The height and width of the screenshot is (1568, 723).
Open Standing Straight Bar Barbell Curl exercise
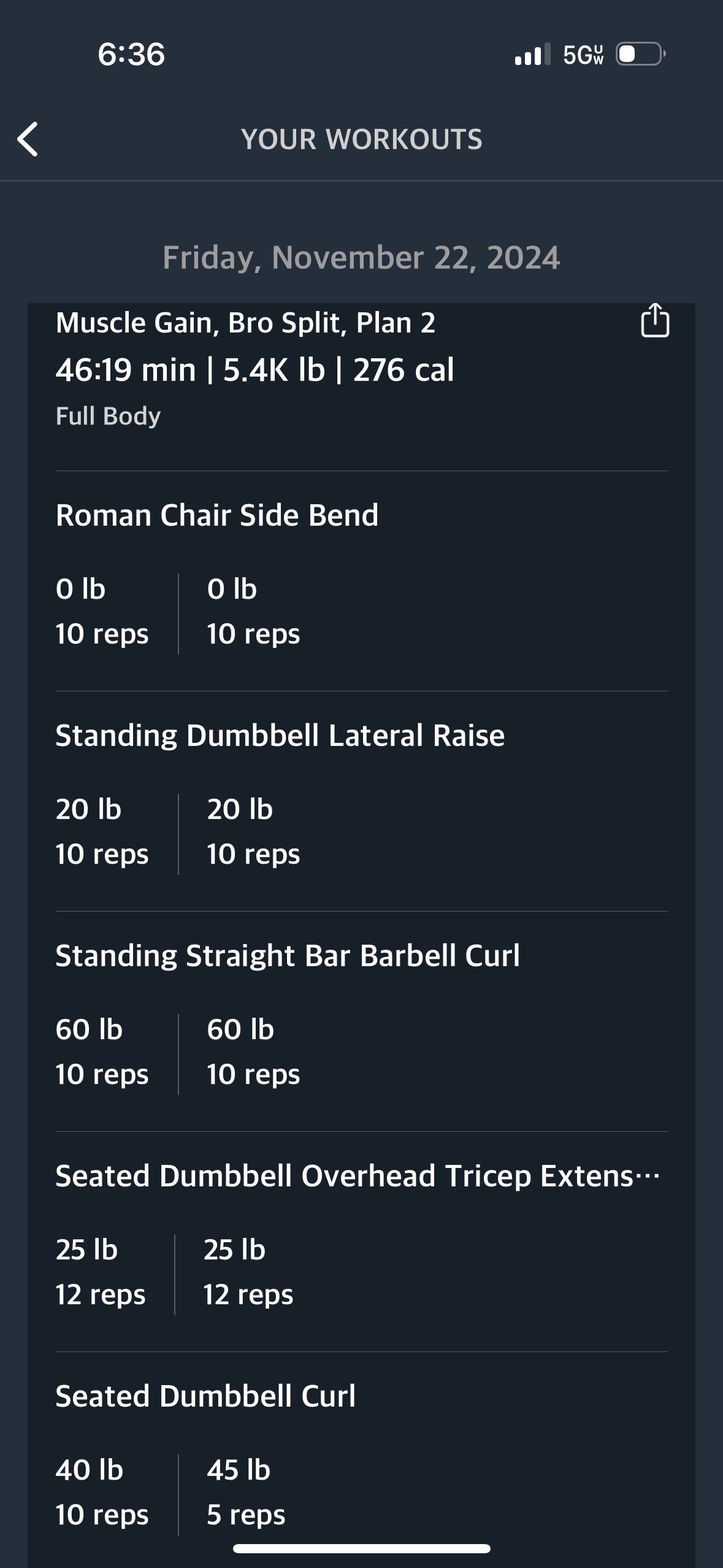[x=287, y=955]
